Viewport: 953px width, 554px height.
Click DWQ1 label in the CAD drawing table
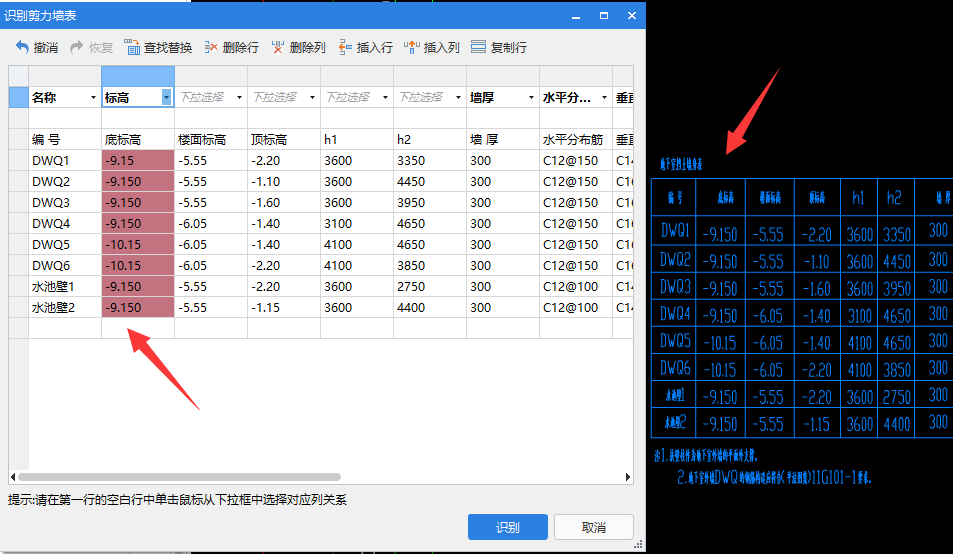tap(675, 231)
